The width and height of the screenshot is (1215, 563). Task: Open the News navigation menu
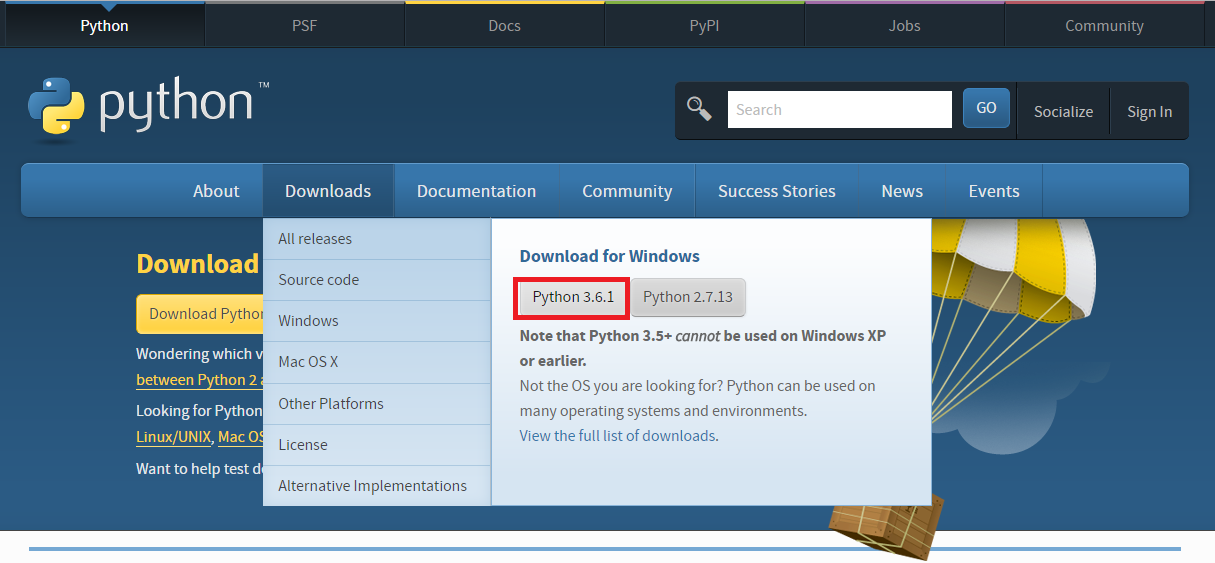902,191
